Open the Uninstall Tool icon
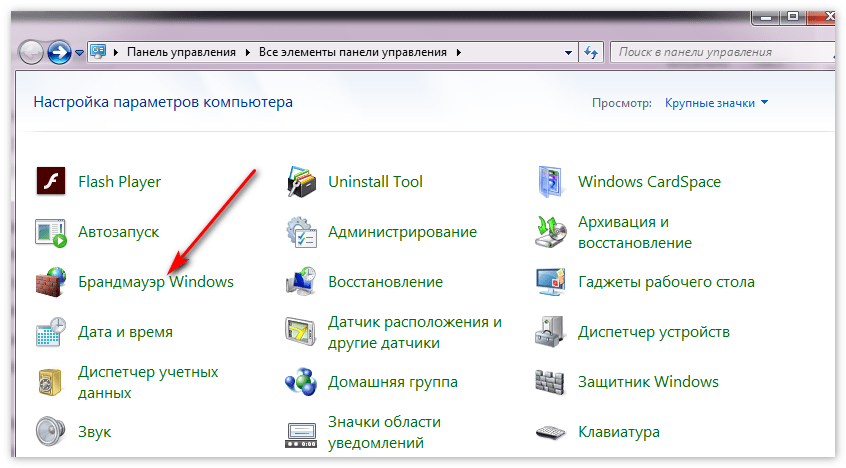 [301, 181]
